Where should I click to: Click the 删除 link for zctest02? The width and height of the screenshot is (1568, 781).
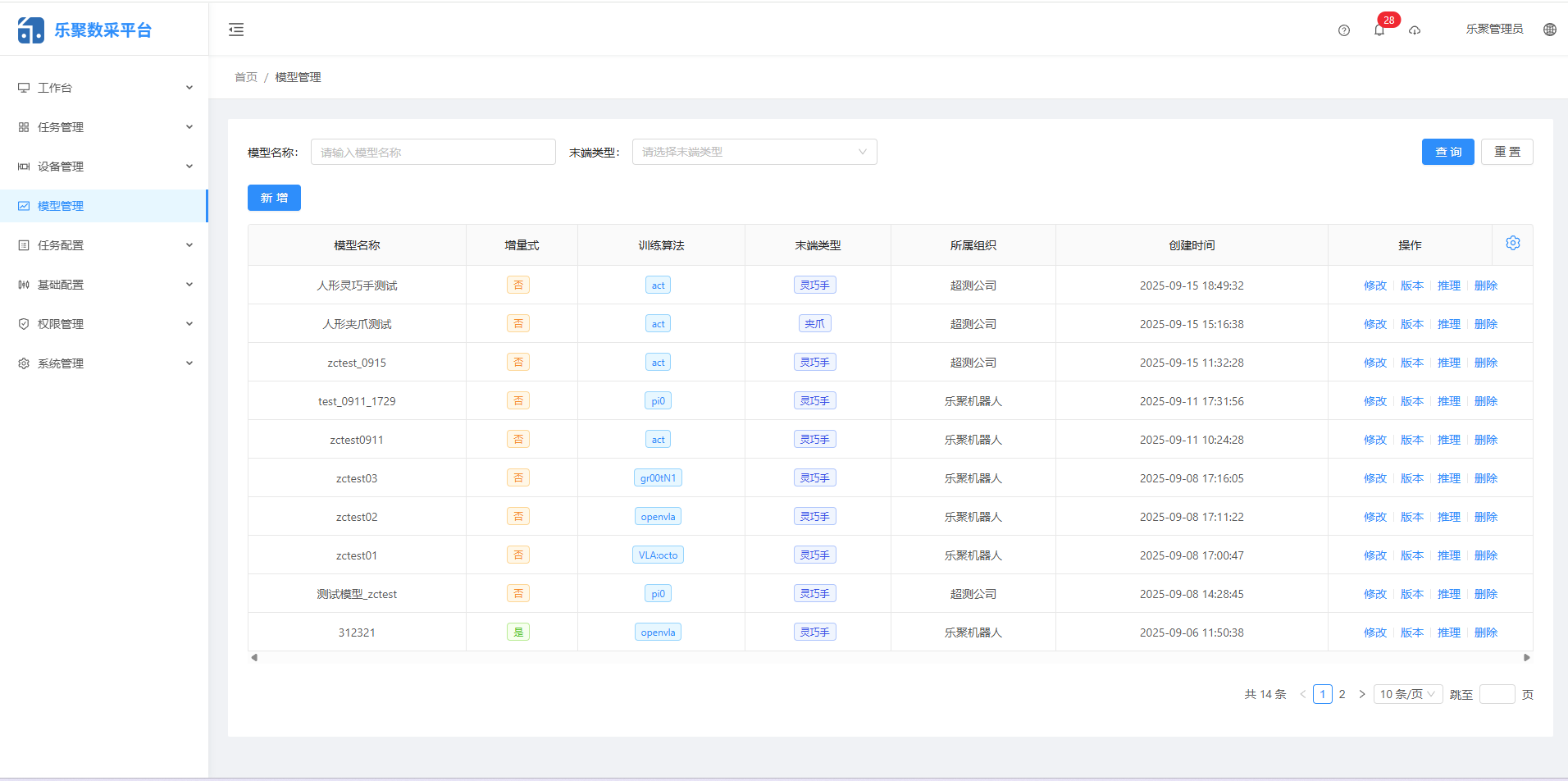pyautogui.click(x=1486, y=516)
